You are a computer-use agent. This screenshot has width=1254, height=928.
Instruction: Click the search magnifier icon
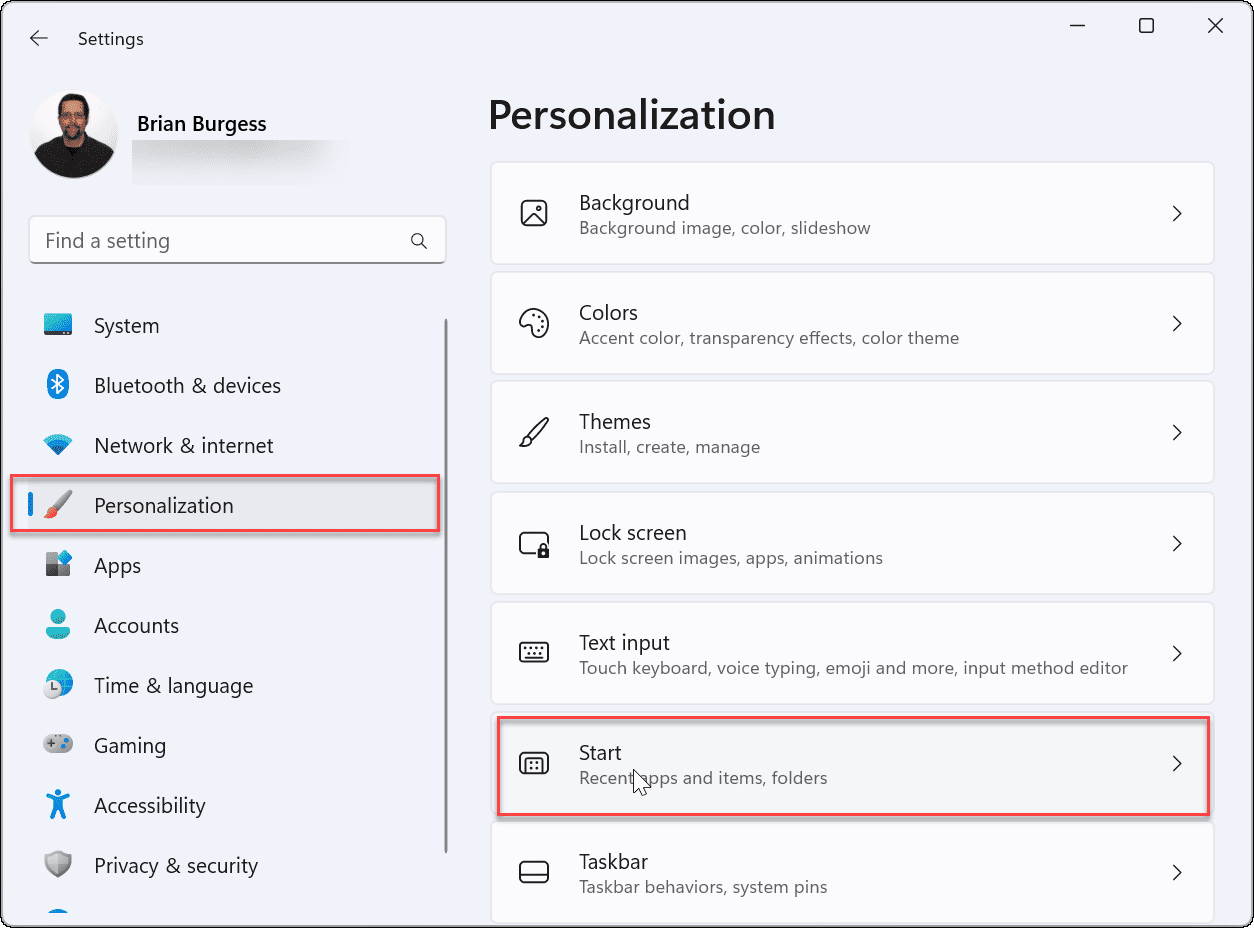(x=419, y=241)
